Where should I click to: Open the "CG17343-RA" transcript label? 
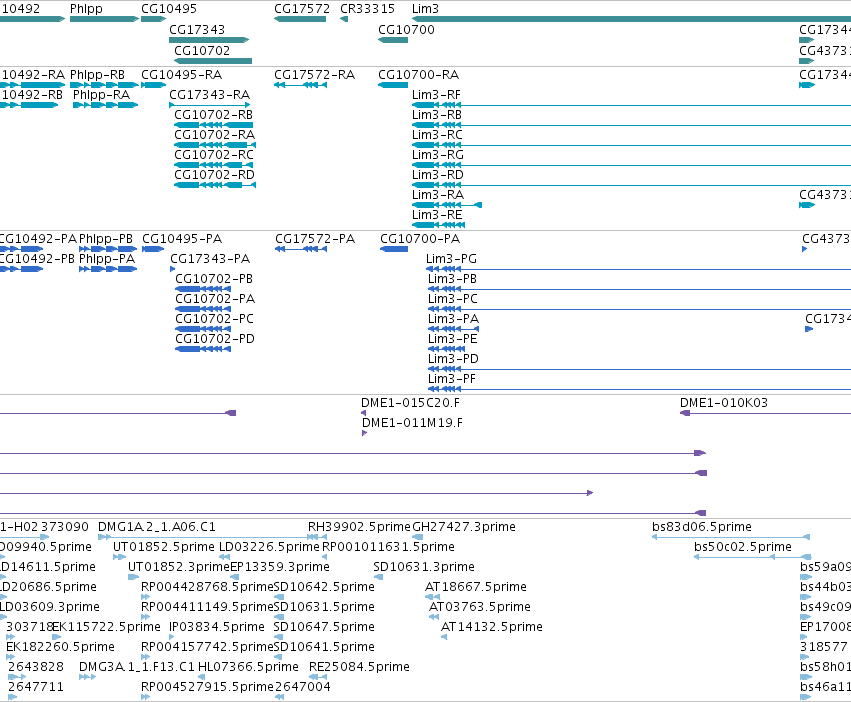coord(209,94)
